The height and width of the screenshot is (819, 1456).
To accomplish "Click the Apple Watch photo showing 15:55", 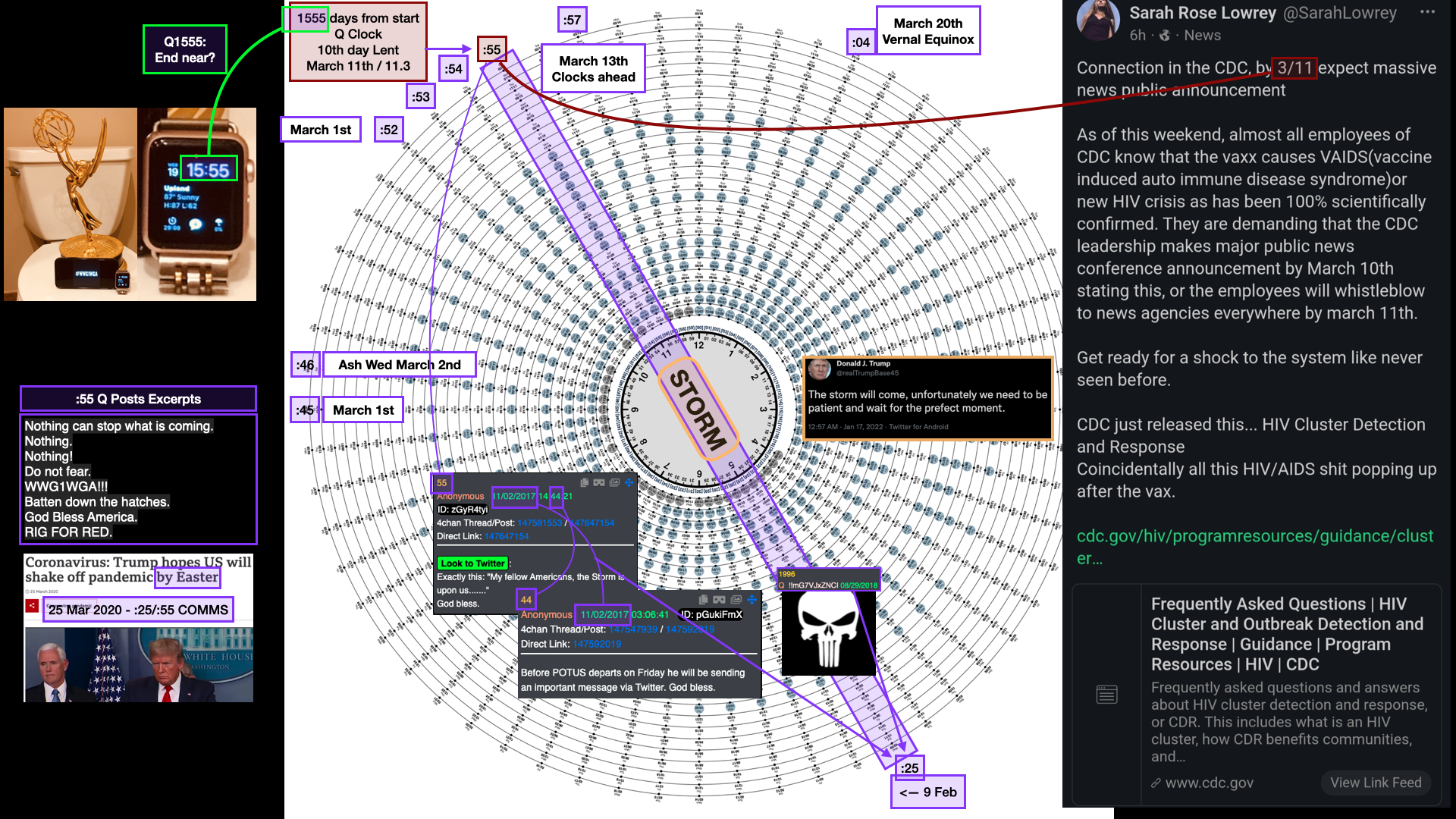I will pos(197,204).
